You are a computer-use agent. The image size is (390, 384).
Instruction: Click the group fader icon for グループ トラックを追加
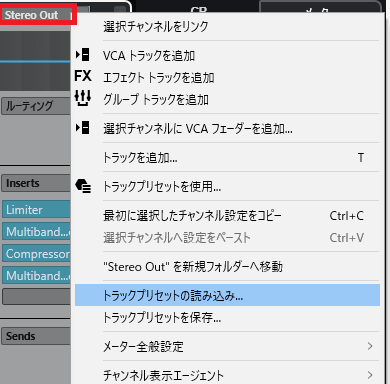coord(83,98)
